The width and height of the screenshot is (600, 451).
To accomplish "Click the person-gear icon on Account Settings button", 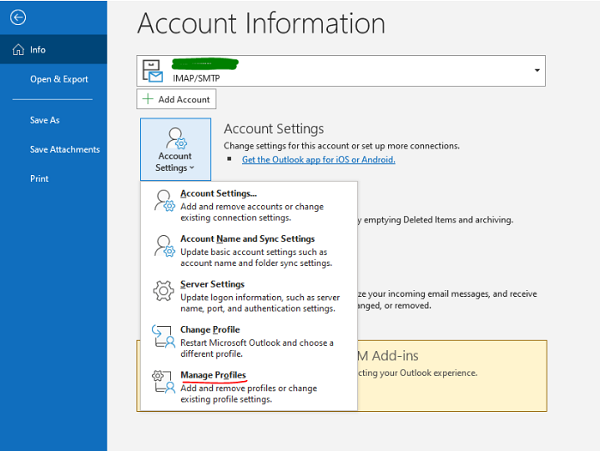I will pyautogui.click(x=176, y=138).
